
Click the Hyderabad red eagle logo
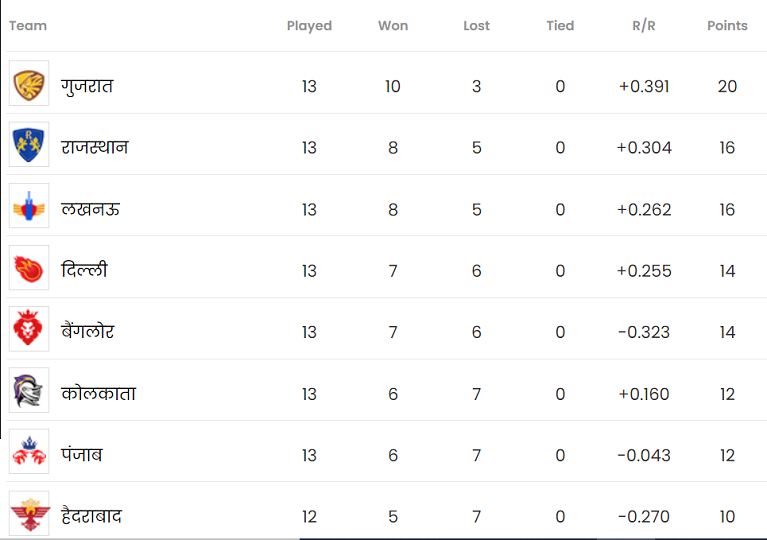(29, 514)
